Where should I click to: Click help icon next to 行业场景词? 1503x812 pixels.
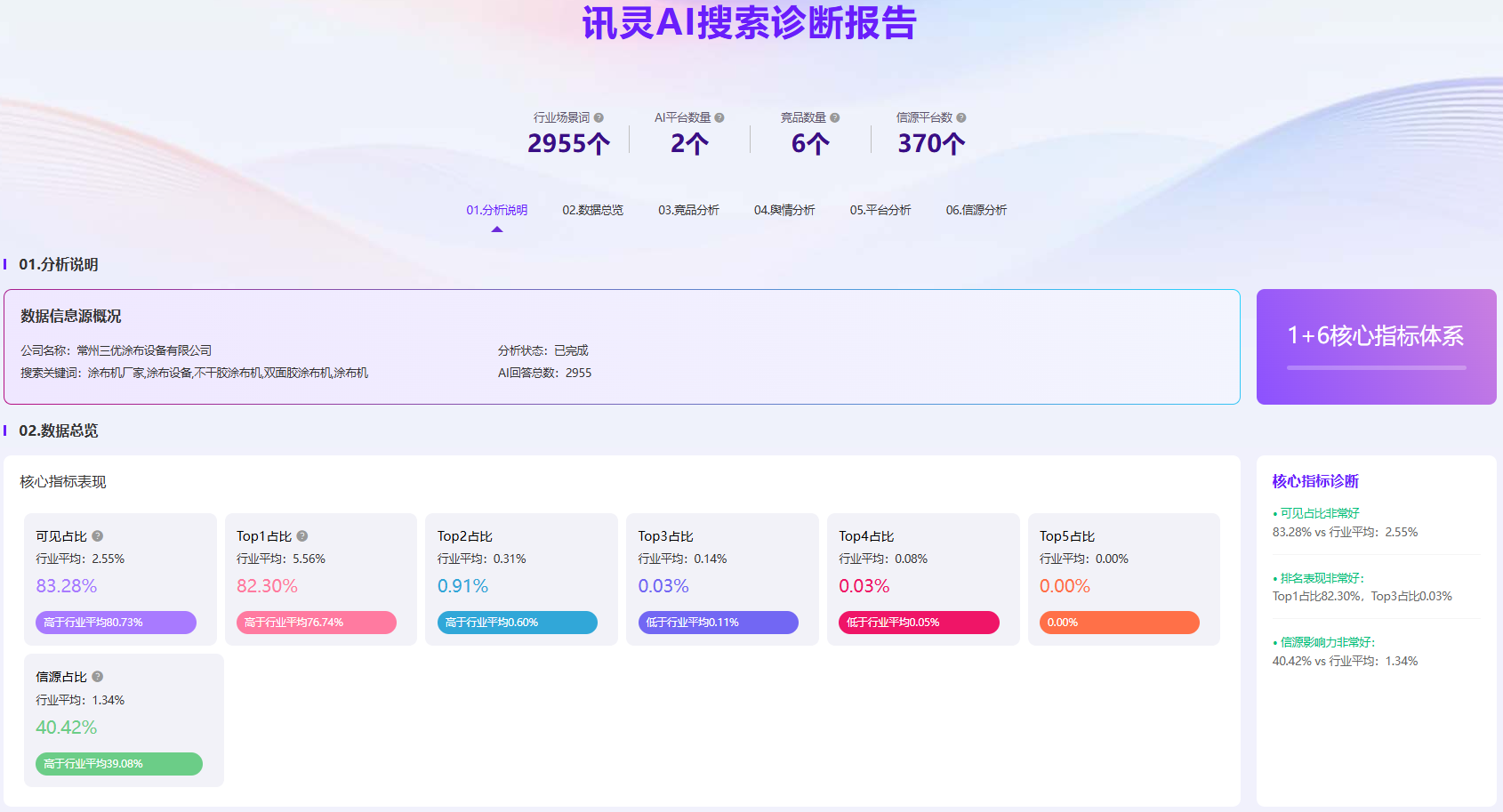[x=599, y=117]
